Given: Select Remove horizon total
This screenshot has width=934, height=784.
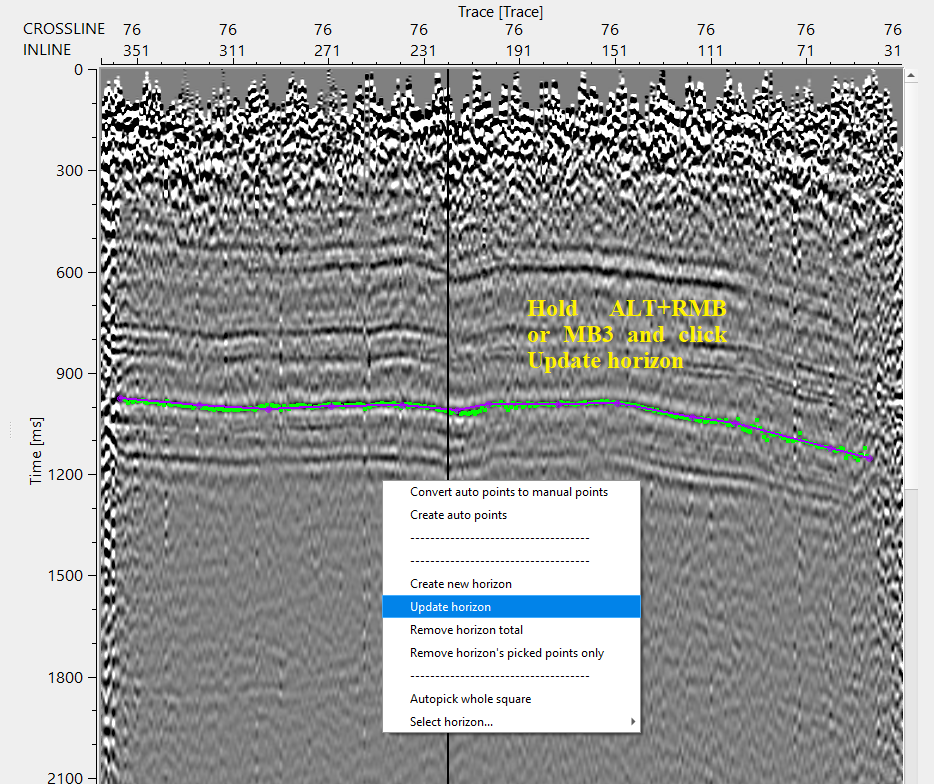Looking at the screenshot, I should [466, 630].
